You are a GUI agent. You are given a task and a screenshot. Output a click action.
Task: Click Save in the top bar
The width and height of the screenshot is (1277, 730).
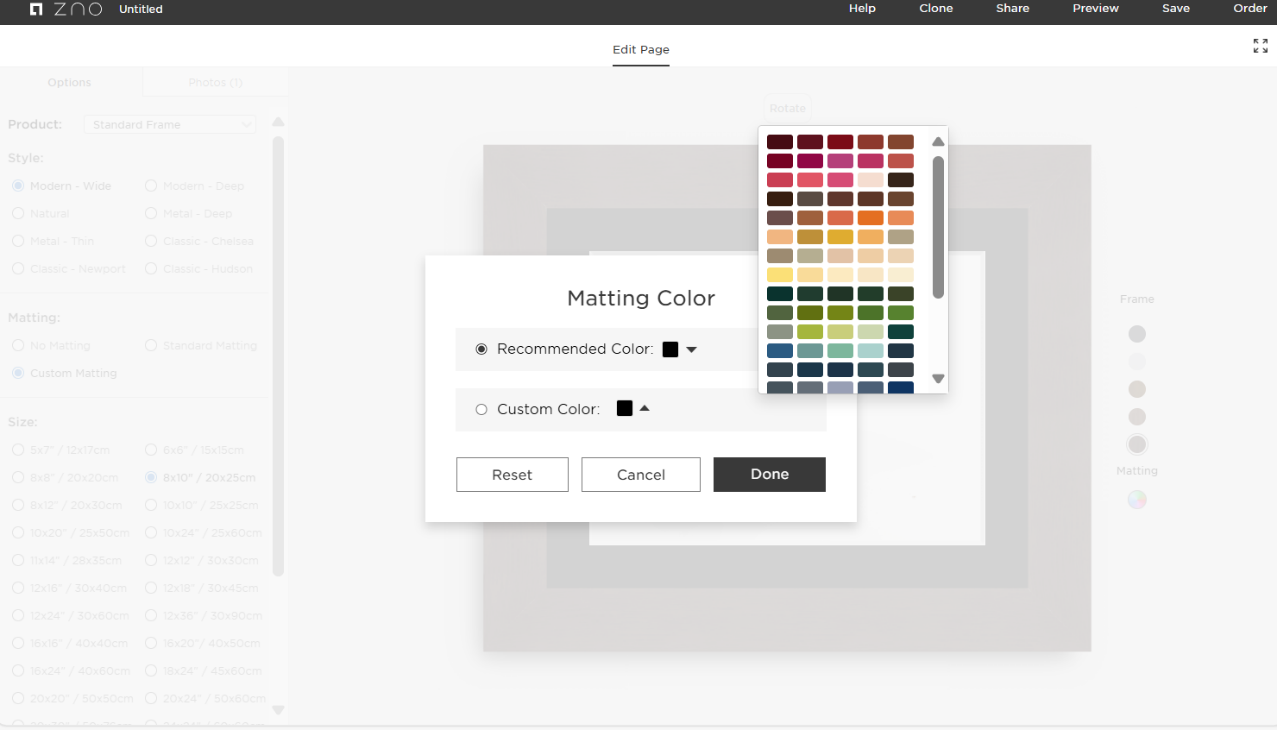click(x=1176, y=8)
